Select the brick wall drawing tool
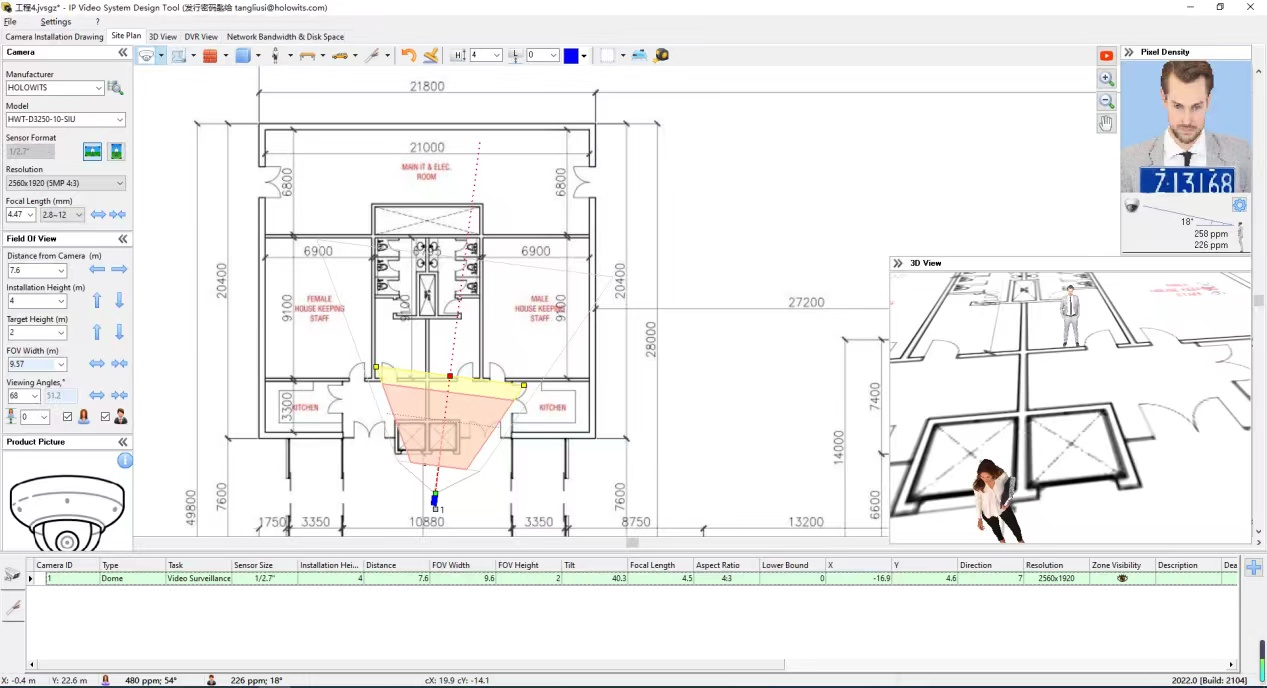 210,56
